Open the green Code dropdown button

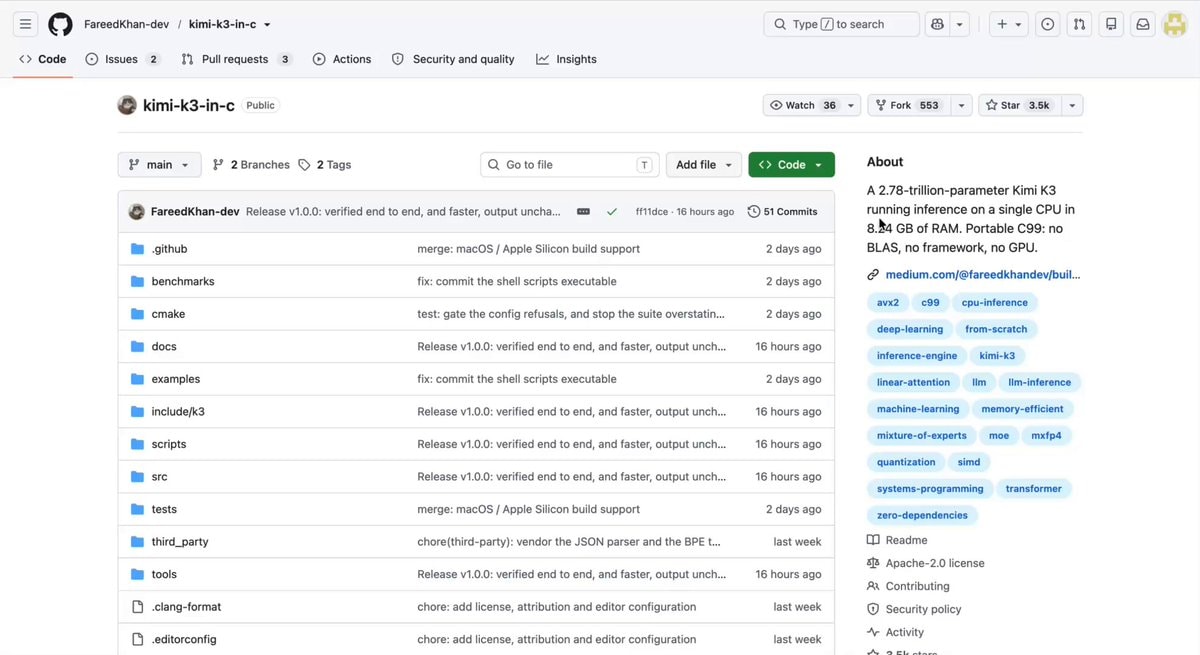pos(791,165)
